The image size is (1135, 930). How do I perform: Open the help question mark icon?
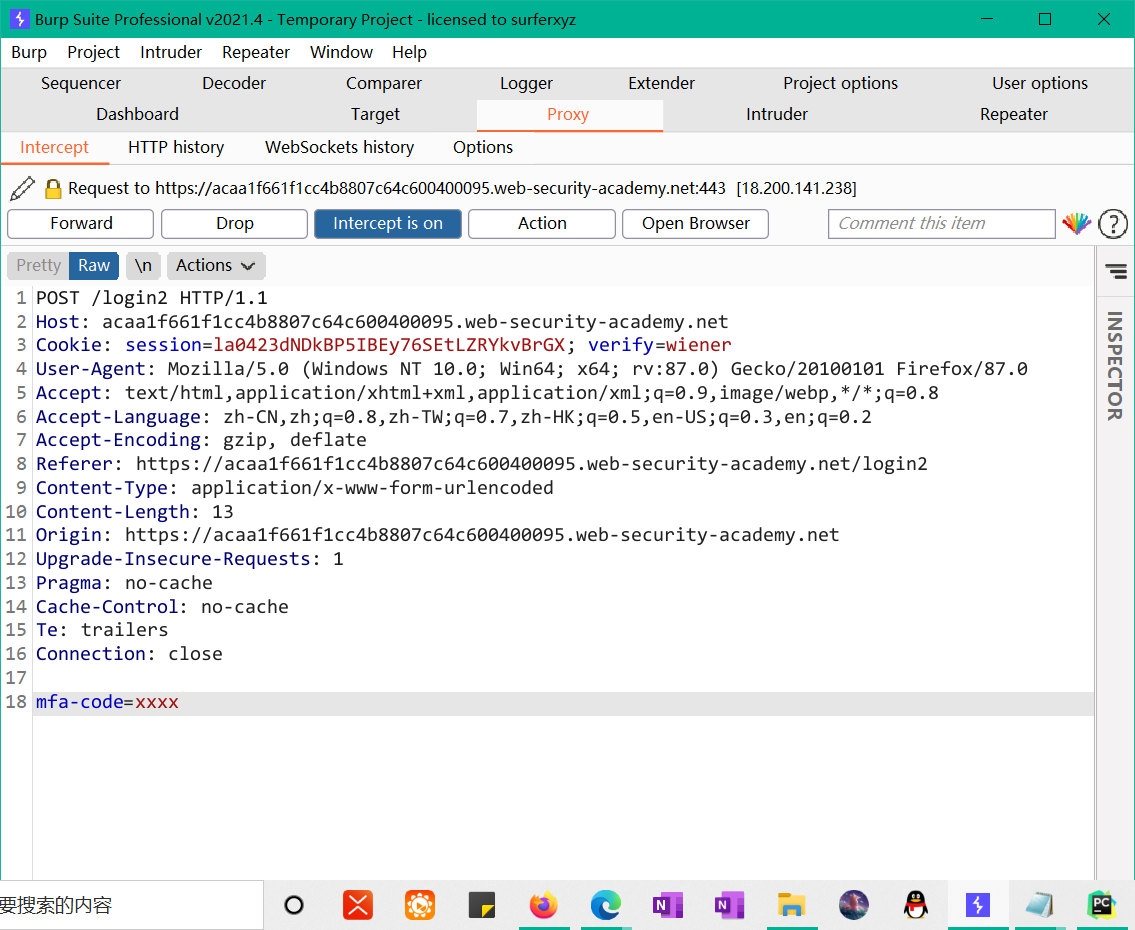(x=1113, y=224)
